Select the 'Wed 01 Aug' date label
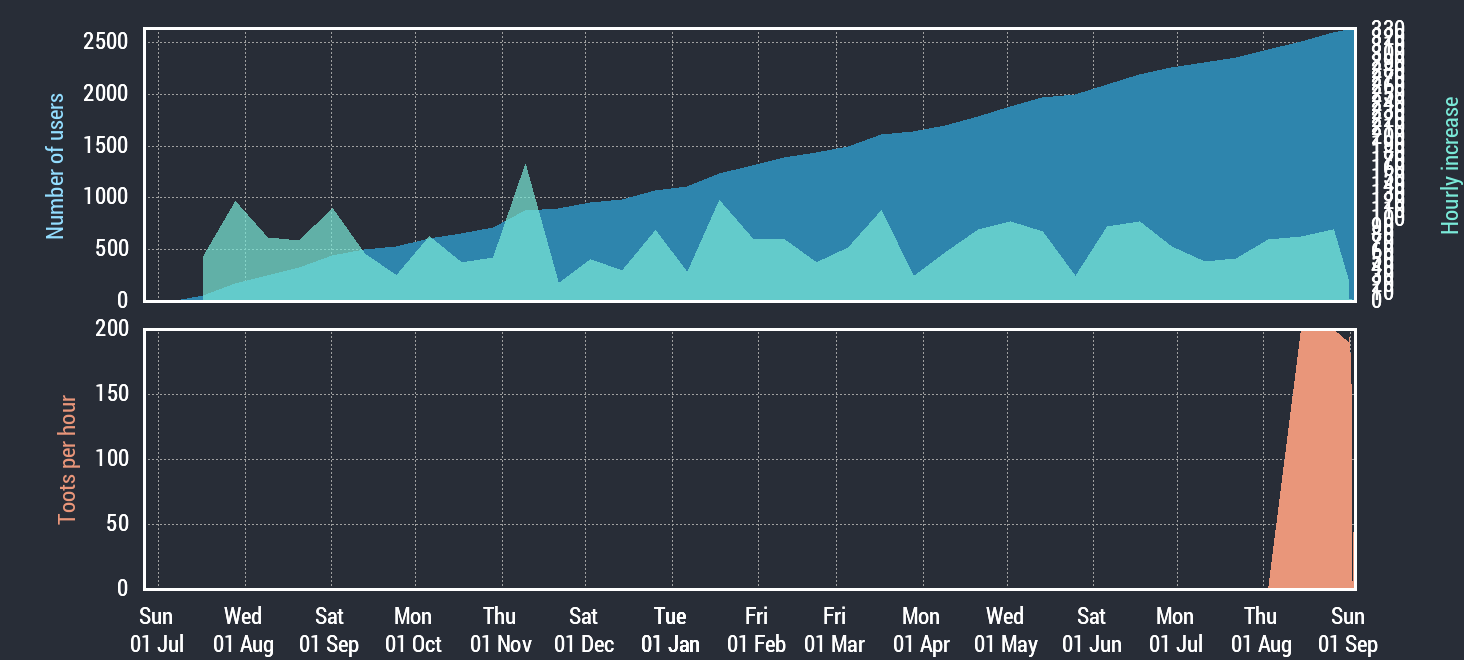The width and height of the screenshot is (1464, 660). coord(243,630)
